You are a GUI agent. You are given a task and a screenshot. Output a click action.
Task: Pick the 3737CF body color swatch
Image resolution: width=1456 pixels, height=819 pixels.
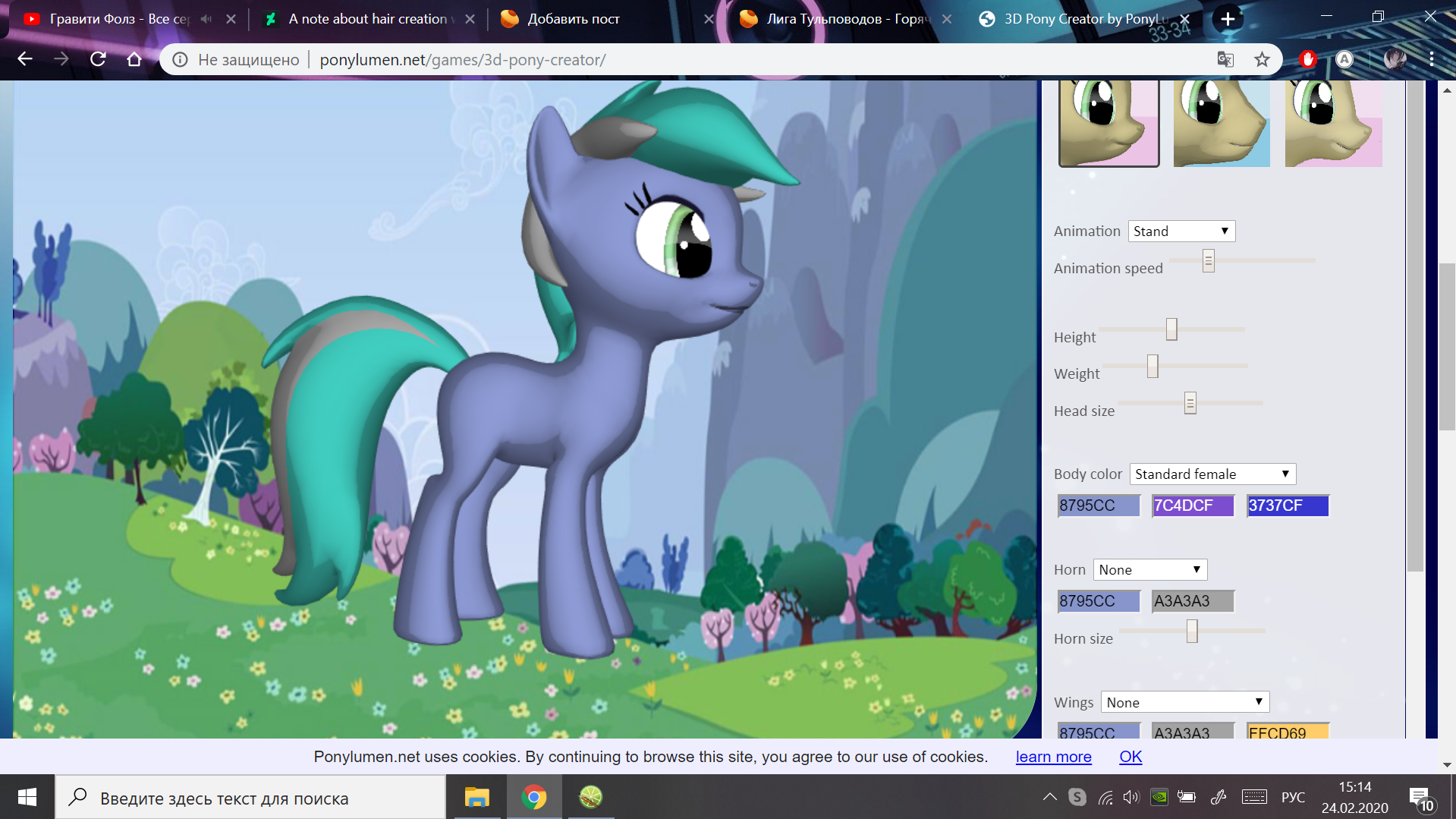pyautogui.click(x=1288, y=506)
